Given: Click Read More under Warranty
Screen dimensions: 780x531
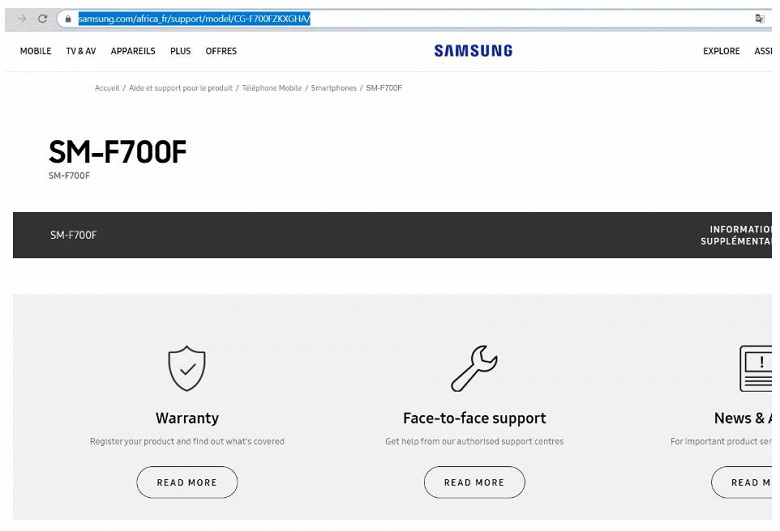Looking at the screenshot, I should coord(187,482).
